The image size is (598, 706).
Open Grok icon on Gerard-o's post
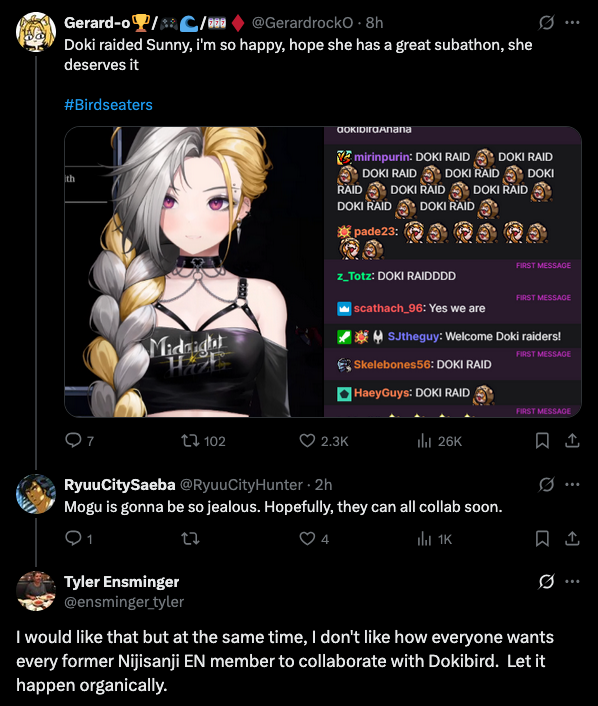546,22
